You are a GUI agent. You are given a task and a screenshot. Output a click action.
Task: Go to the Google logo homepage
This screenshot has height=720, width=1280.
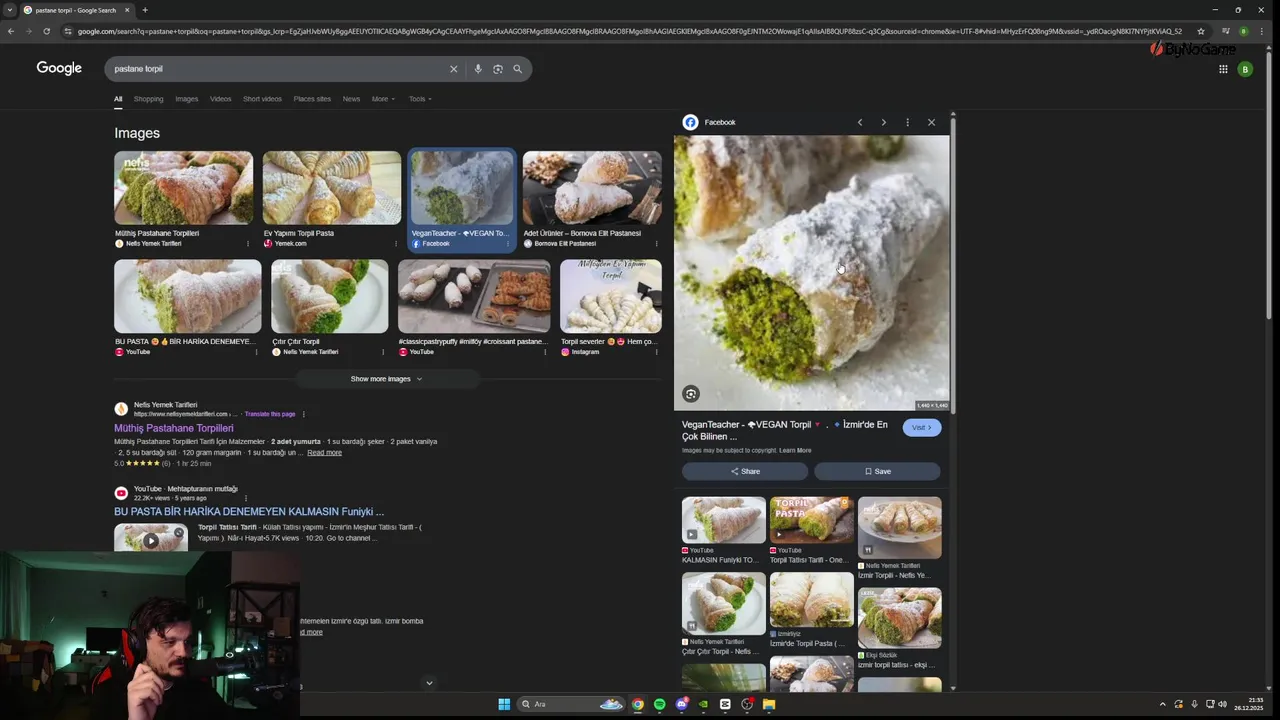point(59,68)
